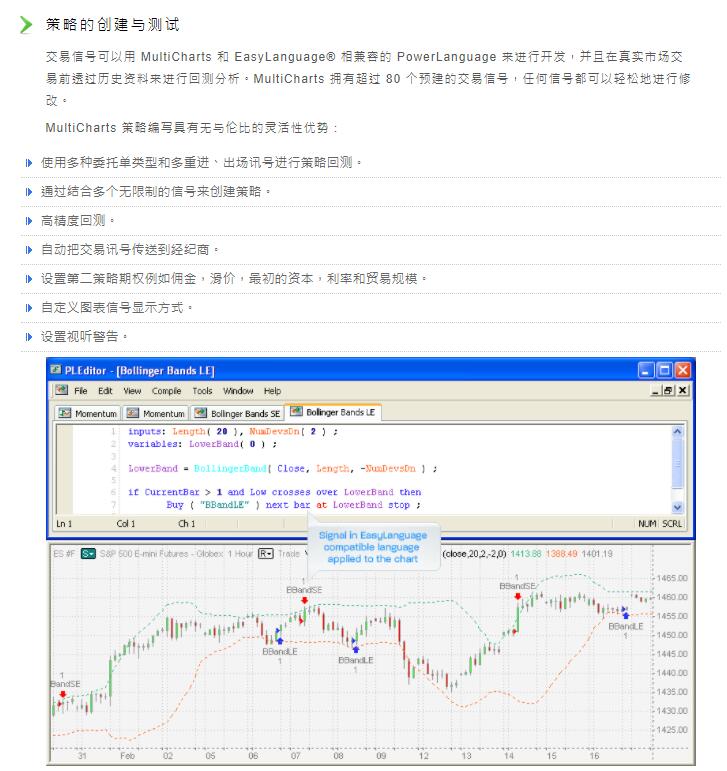Click the bullet arrow beside 设置第二策略期权
This screenshot has height=771, width=727.
[29, 279]
